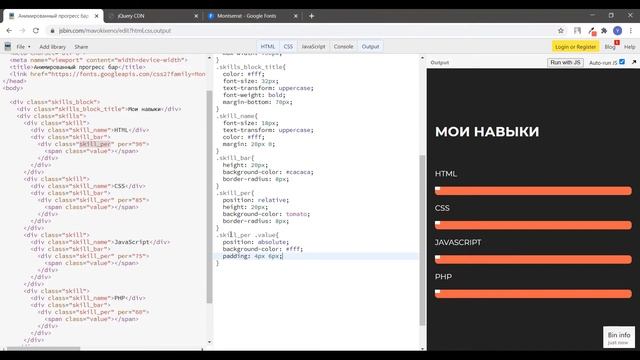
Task: Click the МОИ НАВЫКИ heading in output
Action: click(x=487, y=131)
